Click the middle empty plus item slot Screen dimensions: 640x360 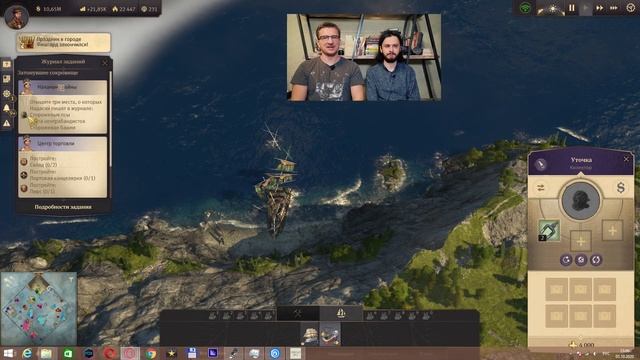coord(581,241)
